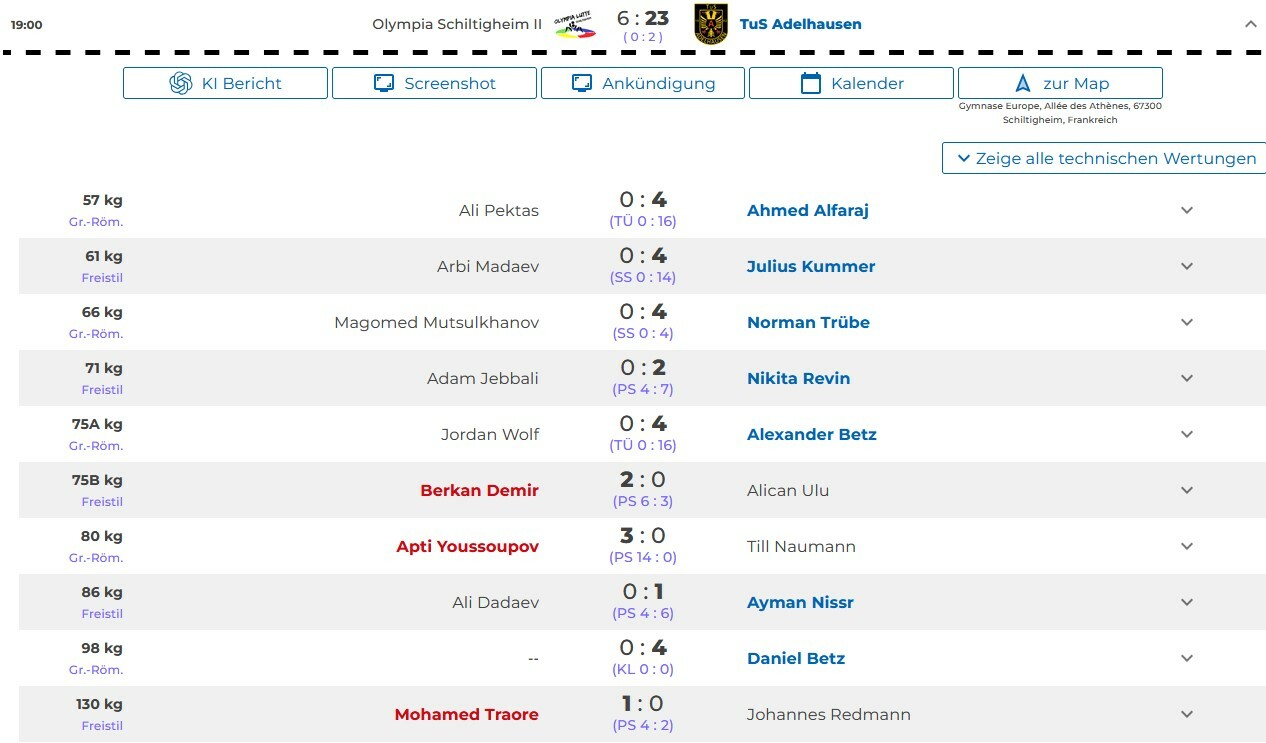Click the zur Map navigation arrow icon
The image size is (1266, 743).
(1022, 84)
